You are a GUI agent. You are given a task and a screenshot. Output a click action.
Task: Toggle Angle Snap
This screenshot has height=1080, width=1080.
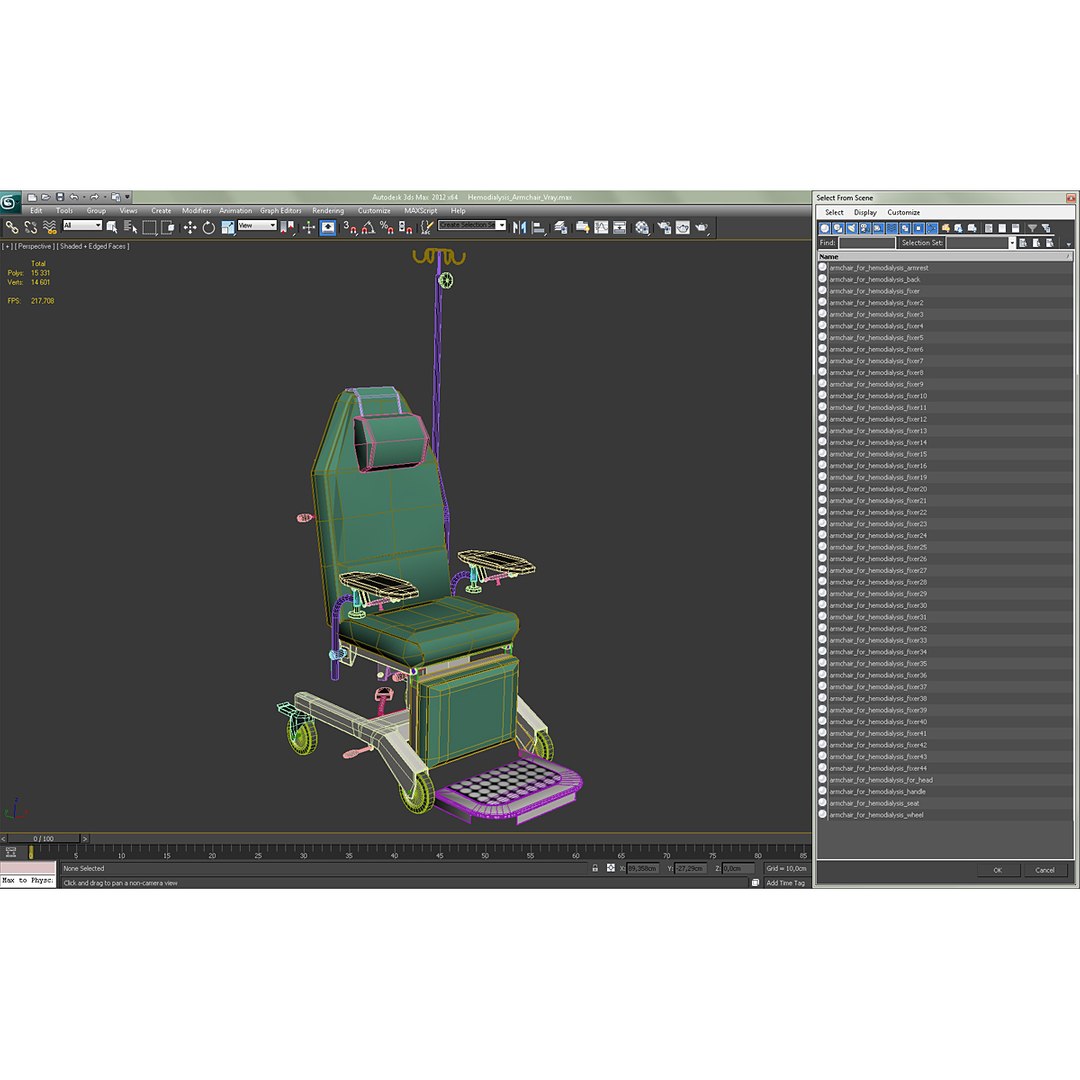368,227
